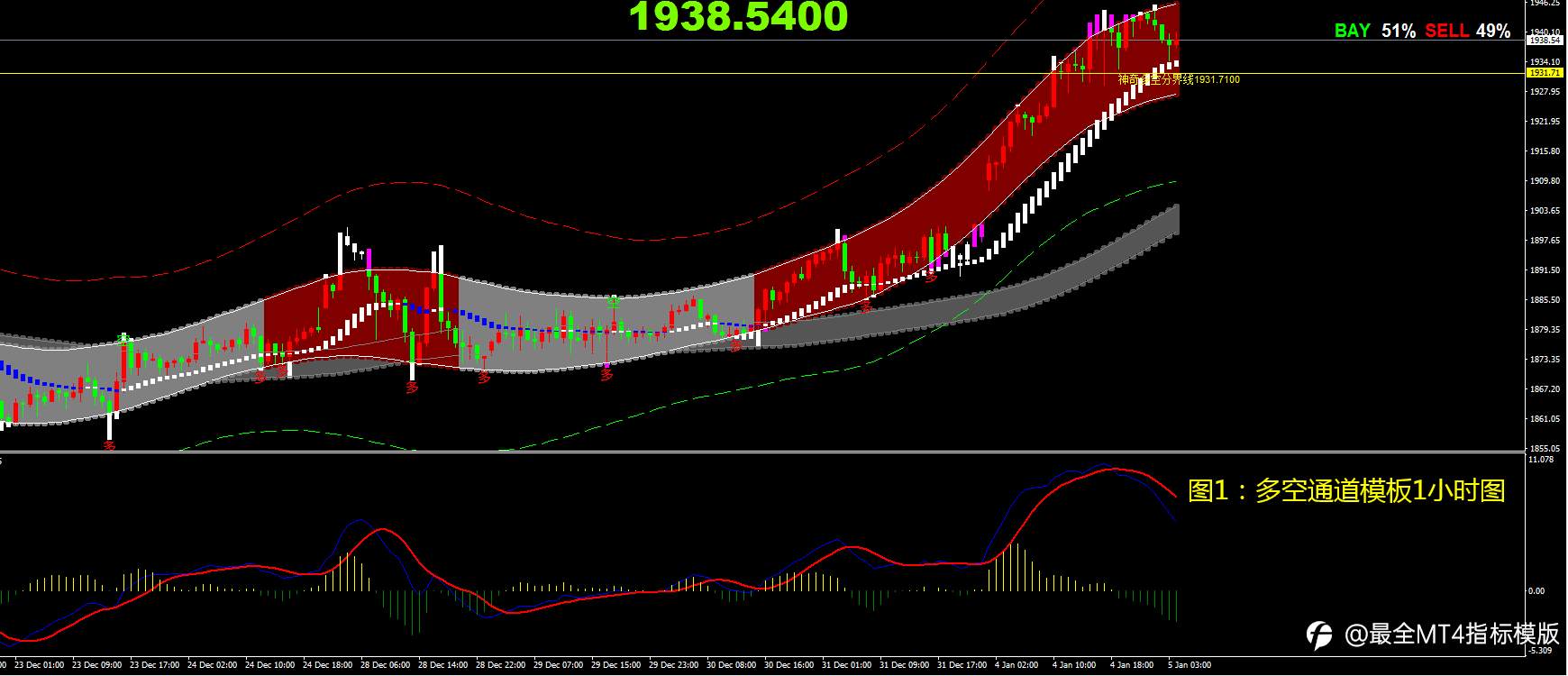Click the 24 Dec 10:00 time label

click(x=270, y=665)
